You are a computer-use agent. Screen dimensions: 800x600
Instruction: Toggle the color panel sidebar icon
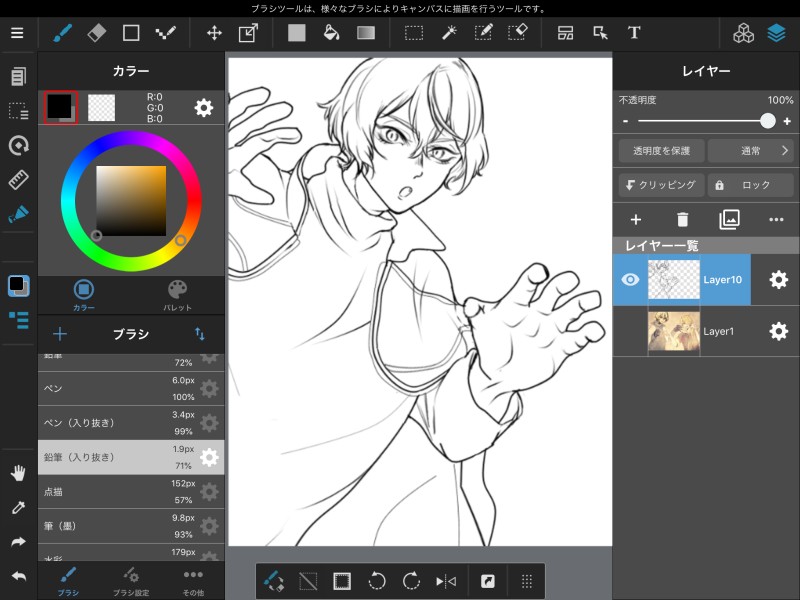point(18,285)
